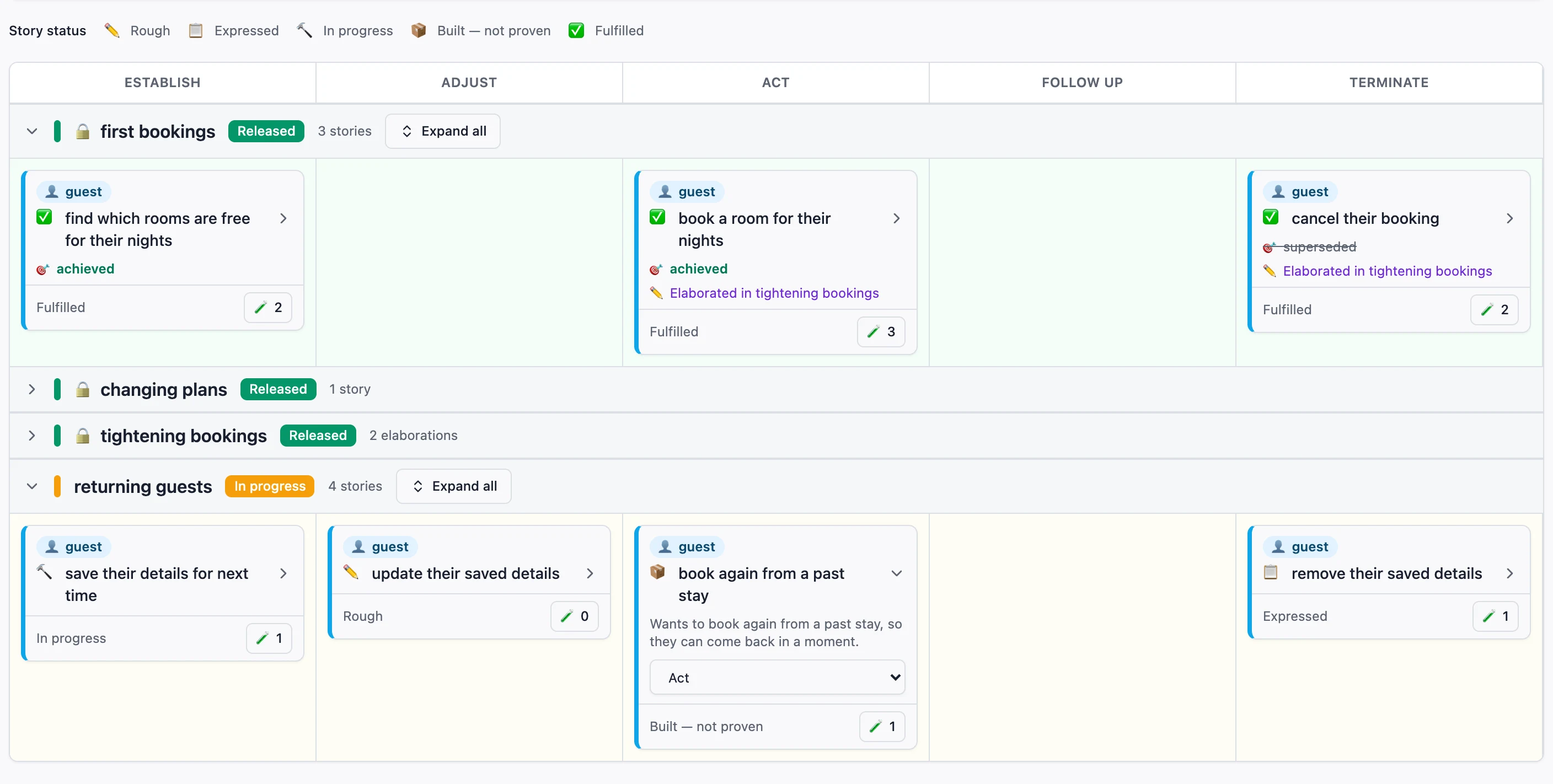Click the pencil icon on 'update their saved details'

(351, 572)
